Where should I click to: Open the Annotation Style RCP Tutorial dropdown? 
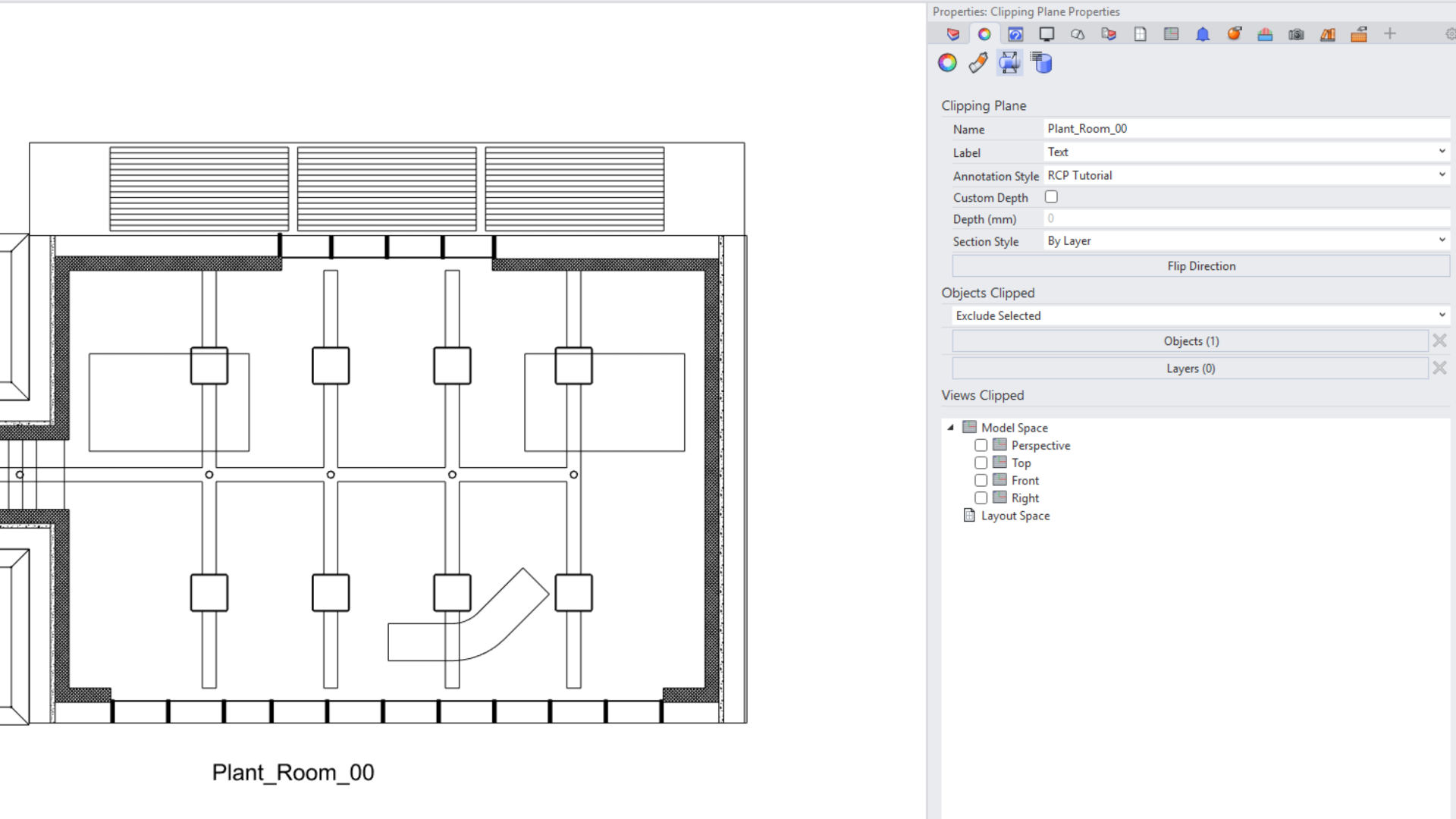pyautogui.click(x=1247, y=175)
